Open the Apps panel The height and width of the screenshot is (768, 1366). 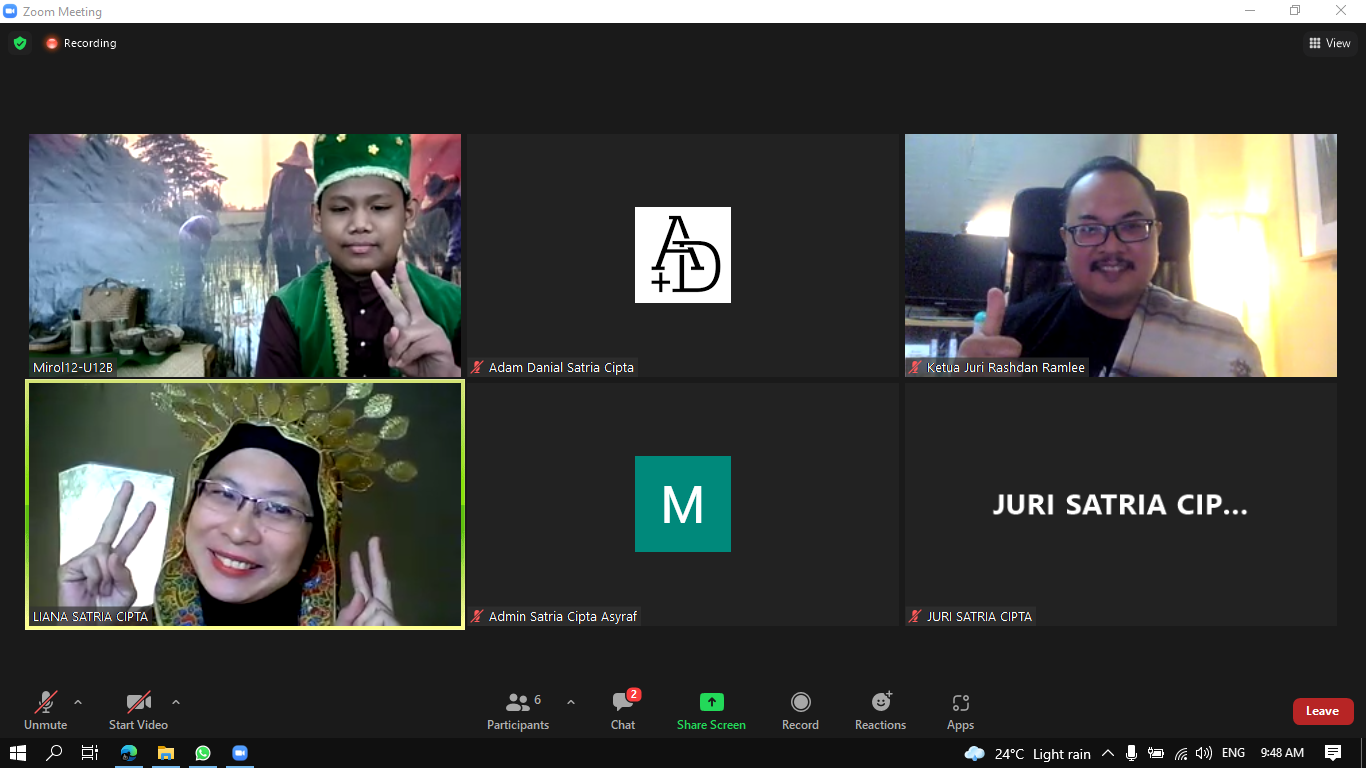click(960, 710)
